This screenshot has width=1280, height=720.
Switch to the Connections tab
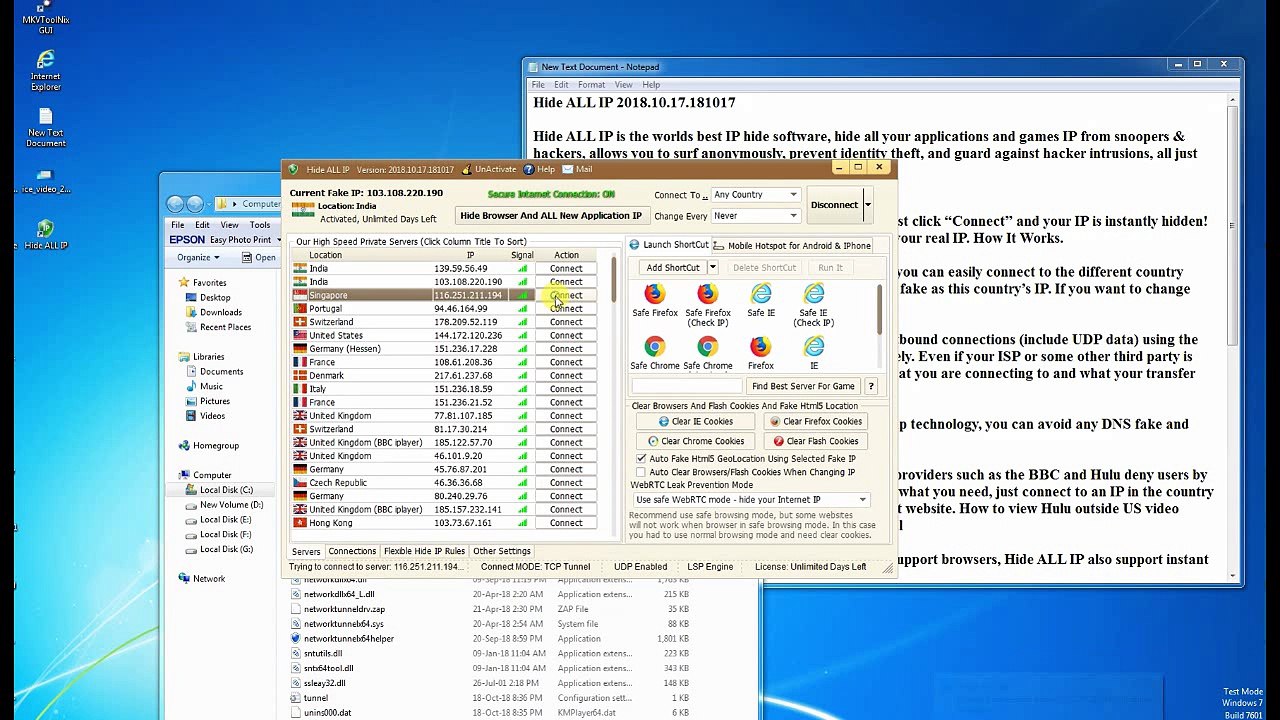coord(352,551)
